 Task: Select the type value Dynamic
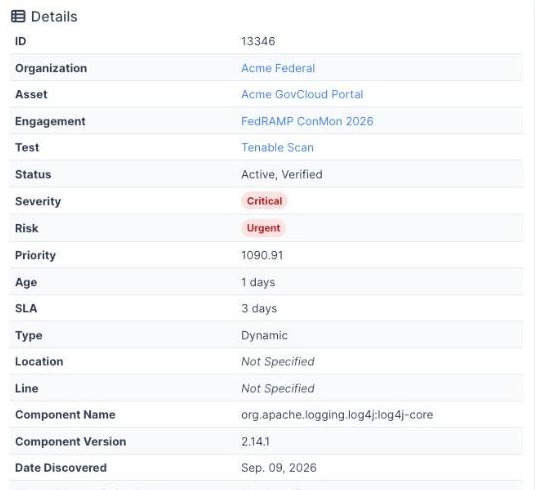264,335
